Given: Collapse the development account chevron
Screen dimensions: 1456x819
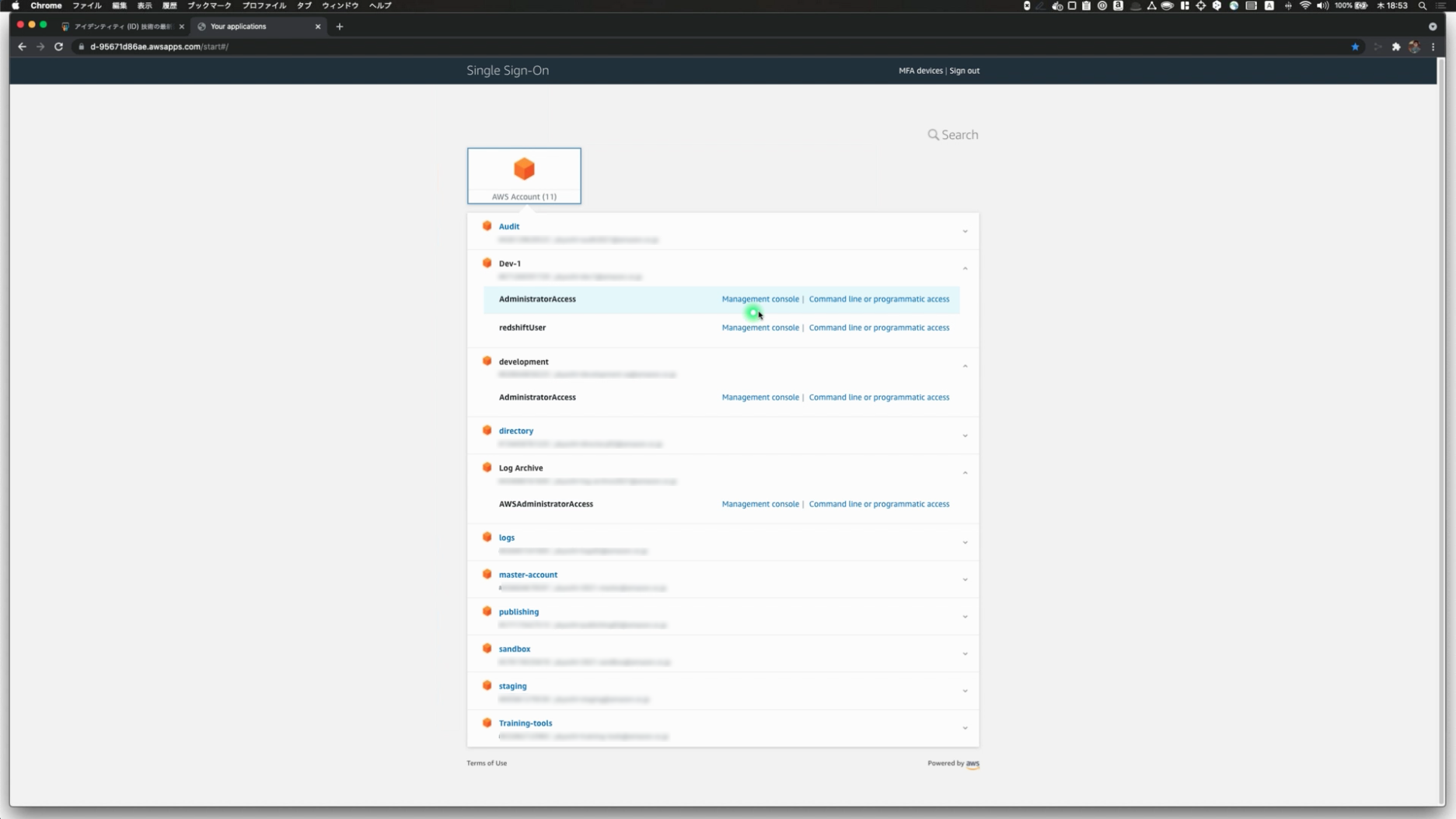Looking at the screenshot, I should (965, 366).
